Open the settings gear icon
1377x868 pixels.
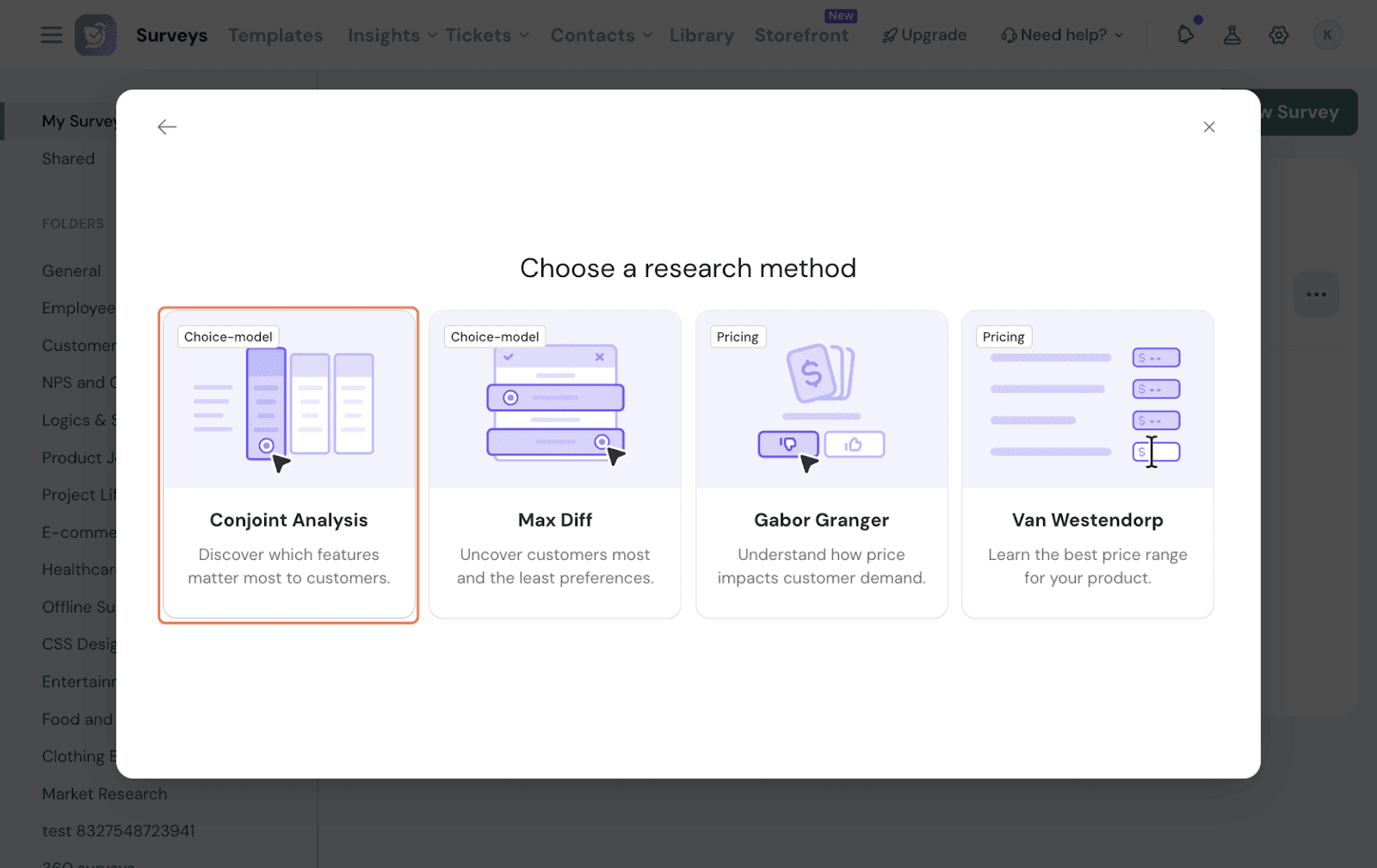point(1279,35)
